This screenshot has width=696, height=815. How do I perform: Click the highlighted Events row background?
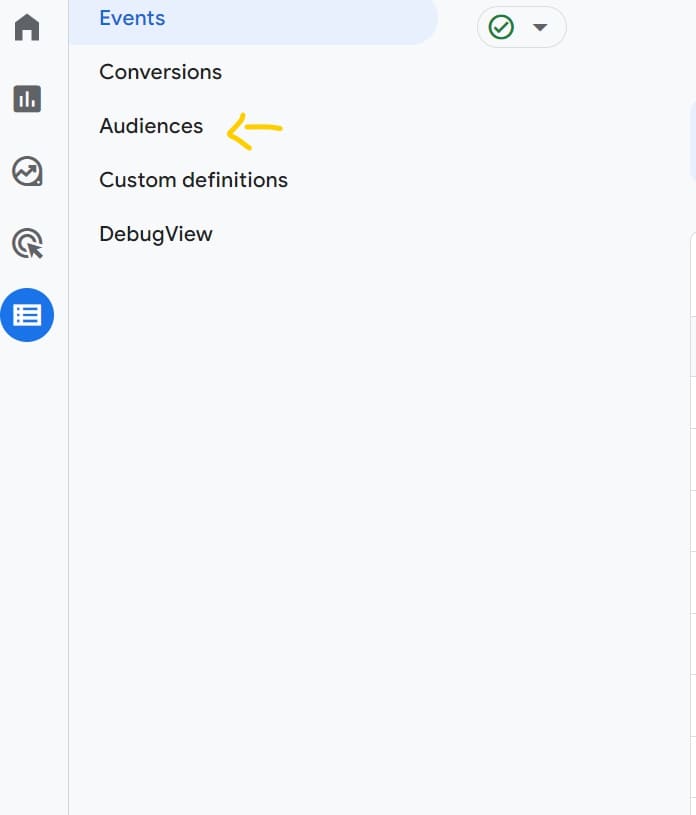[253, 22]
